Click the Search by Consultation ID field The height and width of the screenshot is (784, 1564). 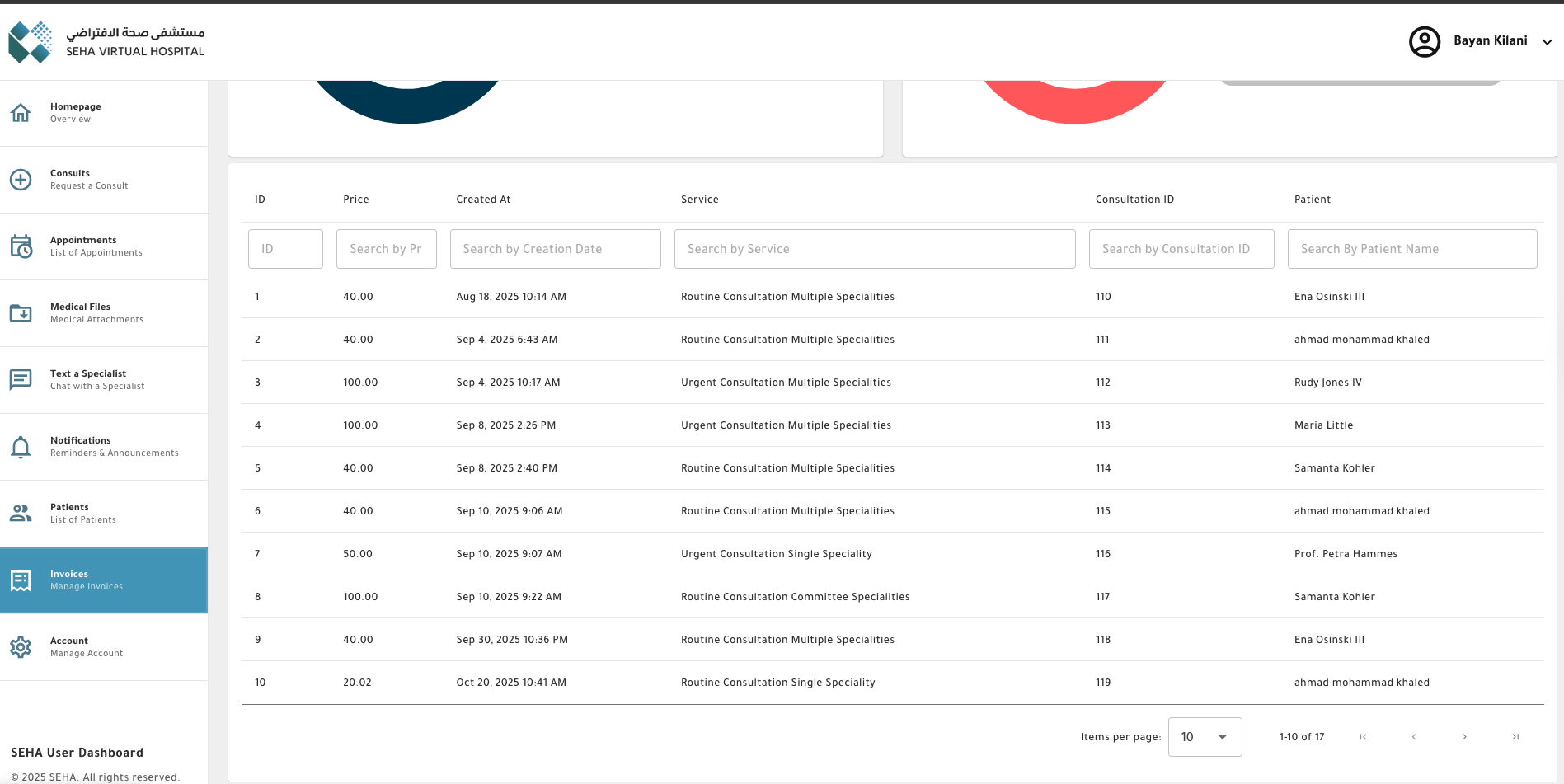[x=1181, y=249]
